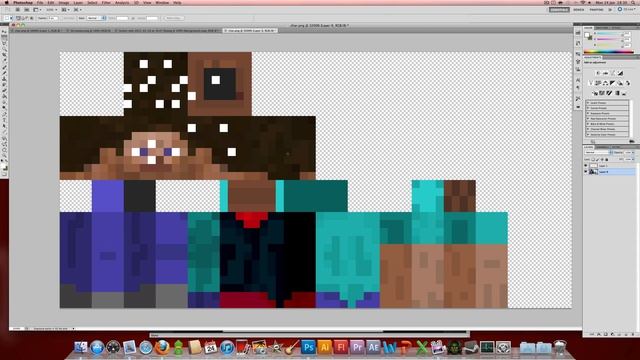Screen dimensions: 640x360
Task: Add a Curves adjustment
Action: tap(613, 73)
